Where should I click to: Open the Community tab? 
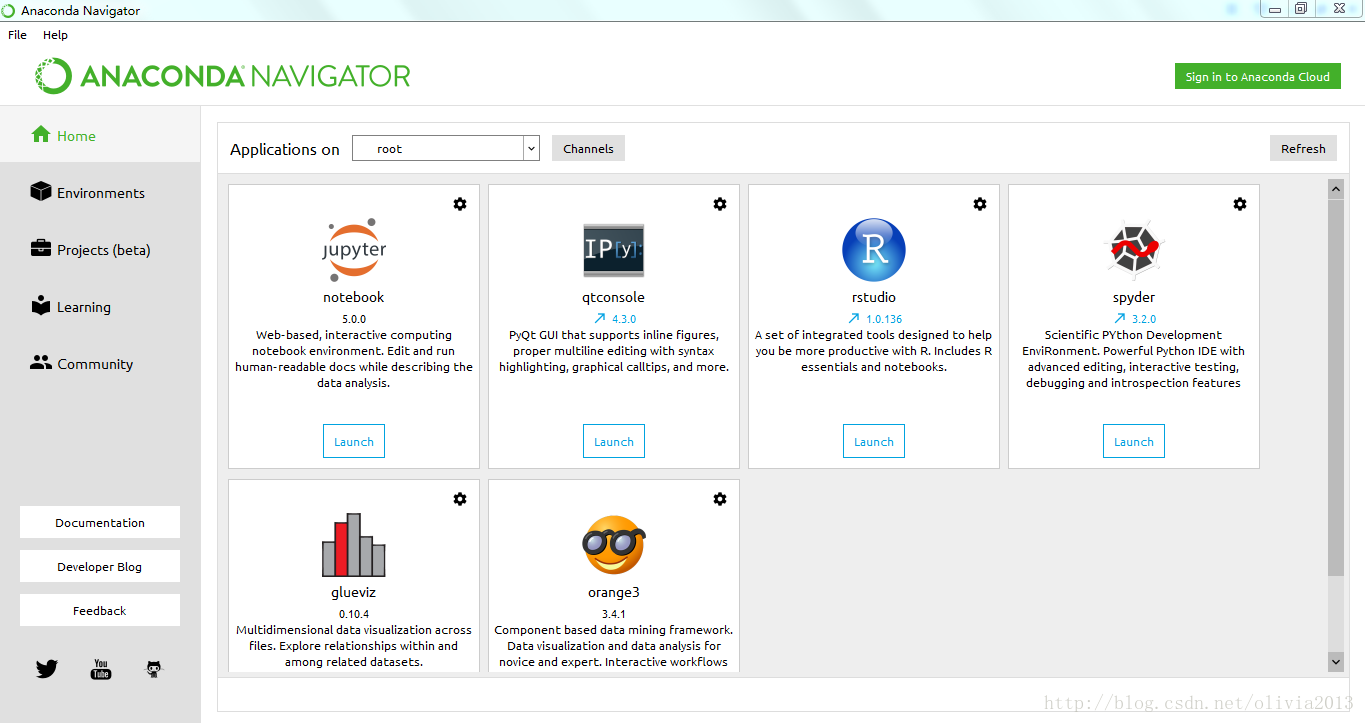coord(100,363)
